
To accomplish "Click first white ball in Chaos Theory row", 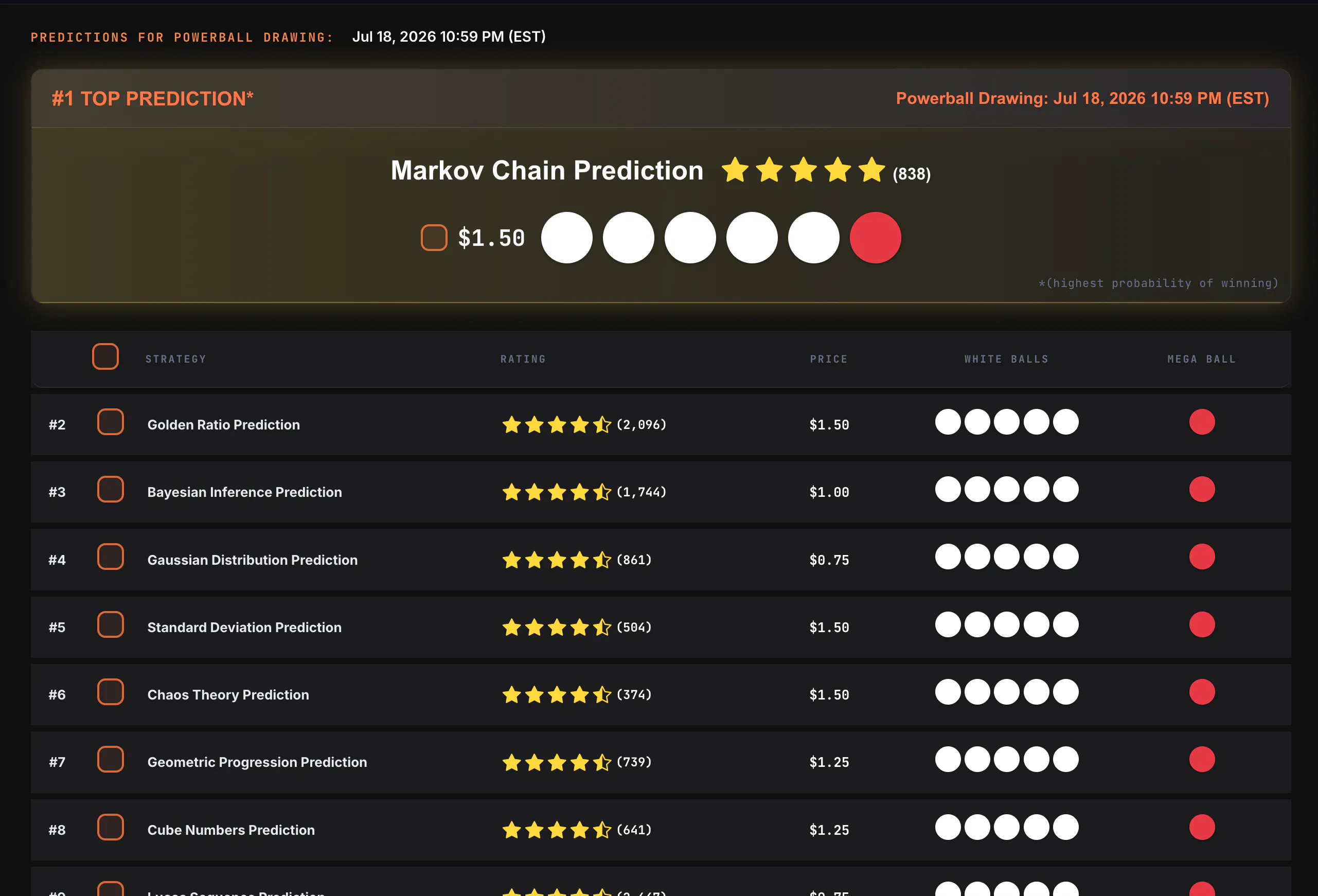I will pyautogui.click(x=948, y=692).
